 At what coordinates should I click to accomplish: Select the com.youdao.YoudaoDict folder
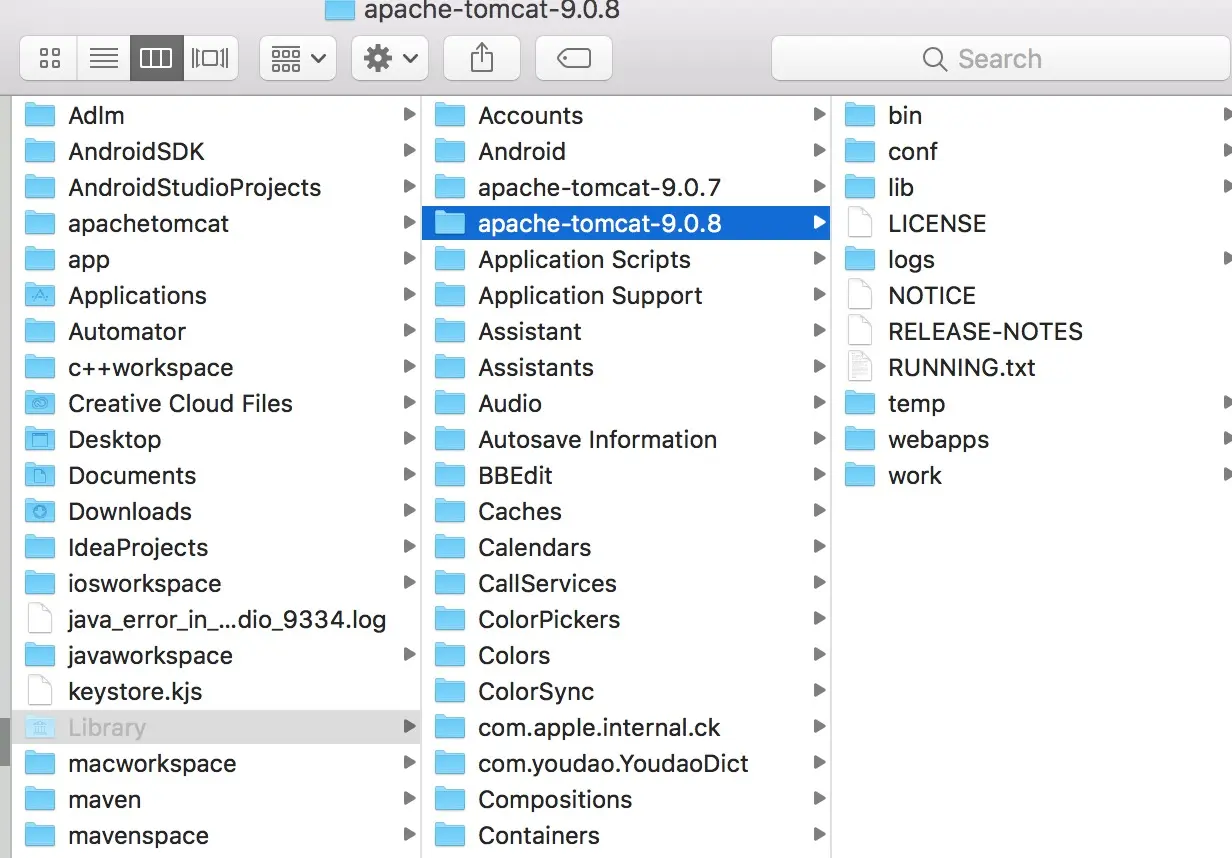tap(626, 764)
